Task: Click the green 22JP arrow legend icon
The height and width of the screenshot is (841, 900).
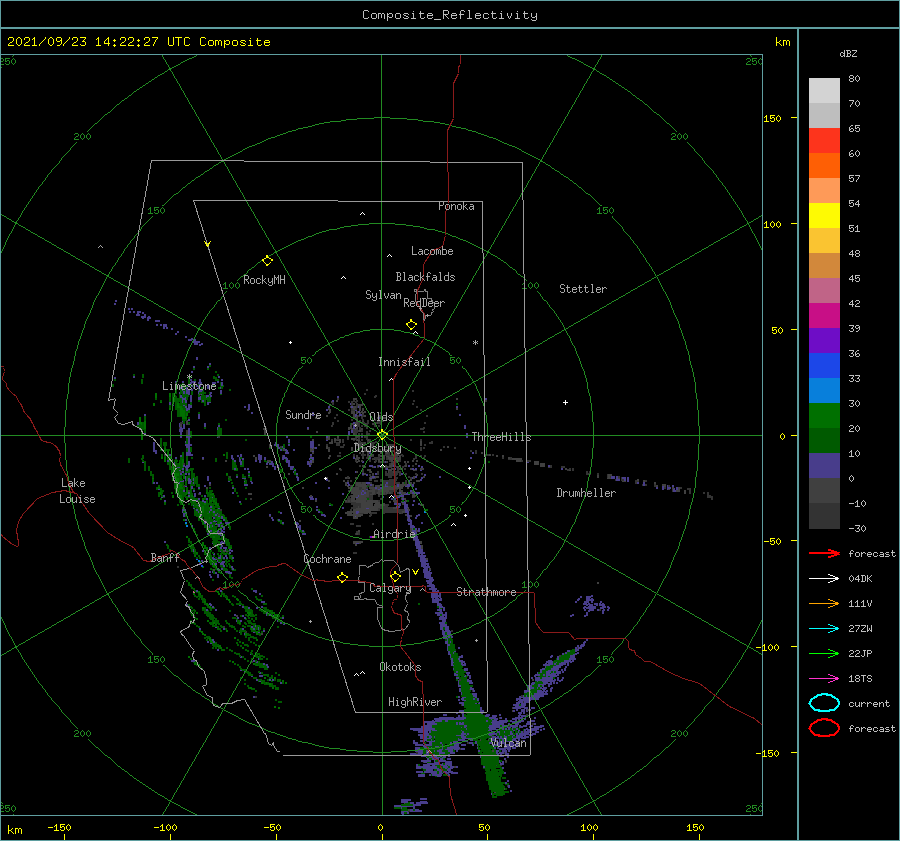Action: point(824,653)
